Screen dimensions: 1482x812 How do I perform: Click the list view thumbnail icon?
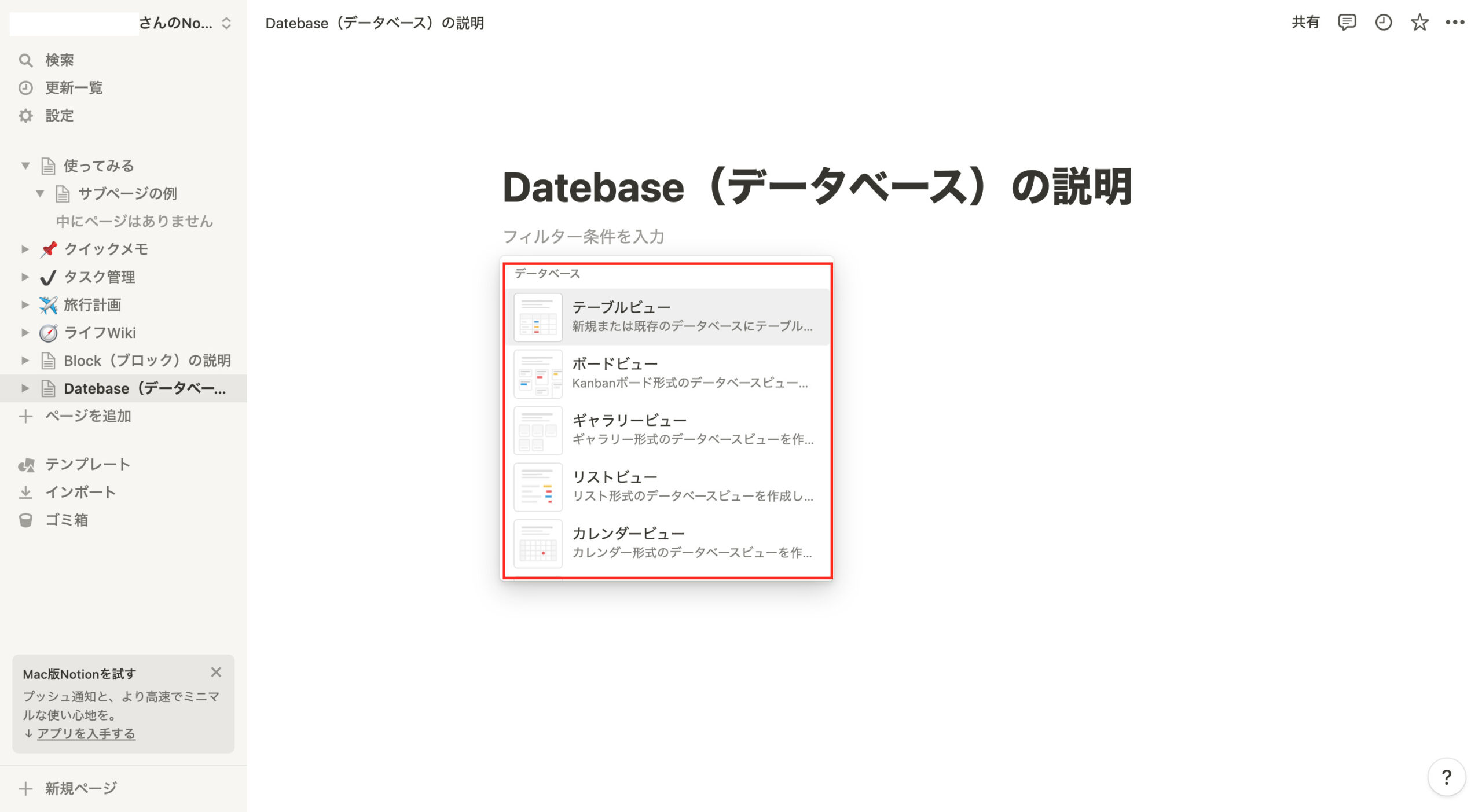tap(538, 487)
